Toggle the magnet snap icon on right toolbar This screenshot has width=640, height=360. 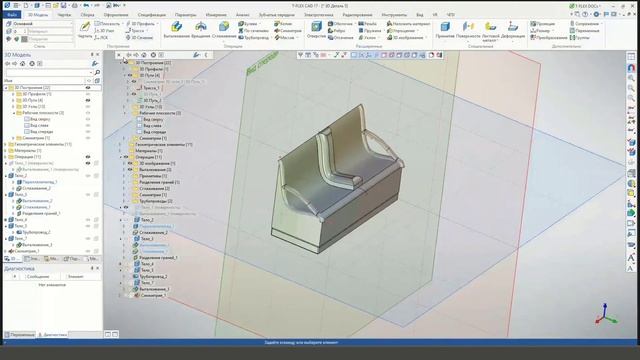[x=631, y=68]
